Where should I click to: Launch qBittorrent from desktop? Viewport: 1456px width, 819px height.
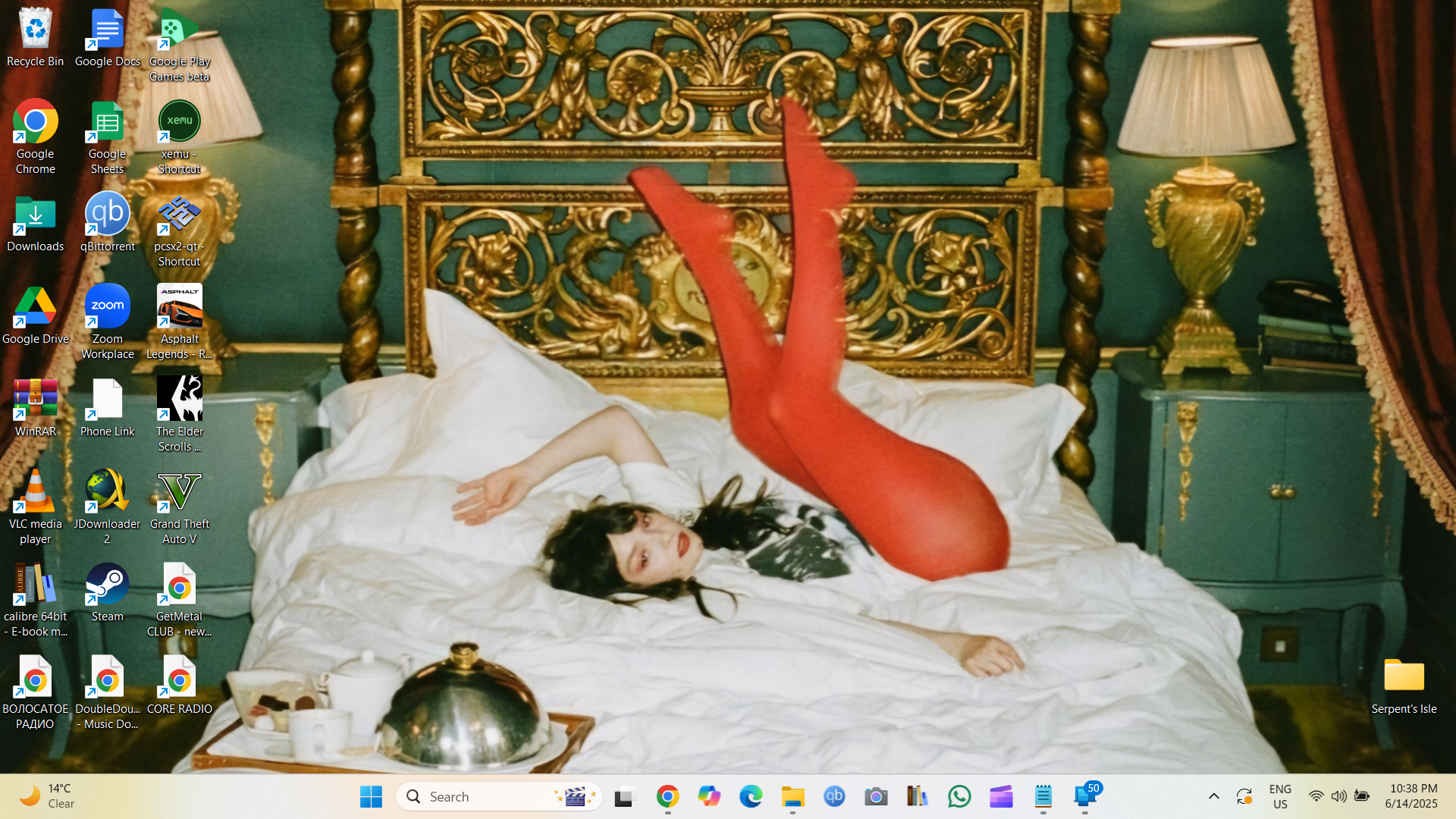pos(107,222)
